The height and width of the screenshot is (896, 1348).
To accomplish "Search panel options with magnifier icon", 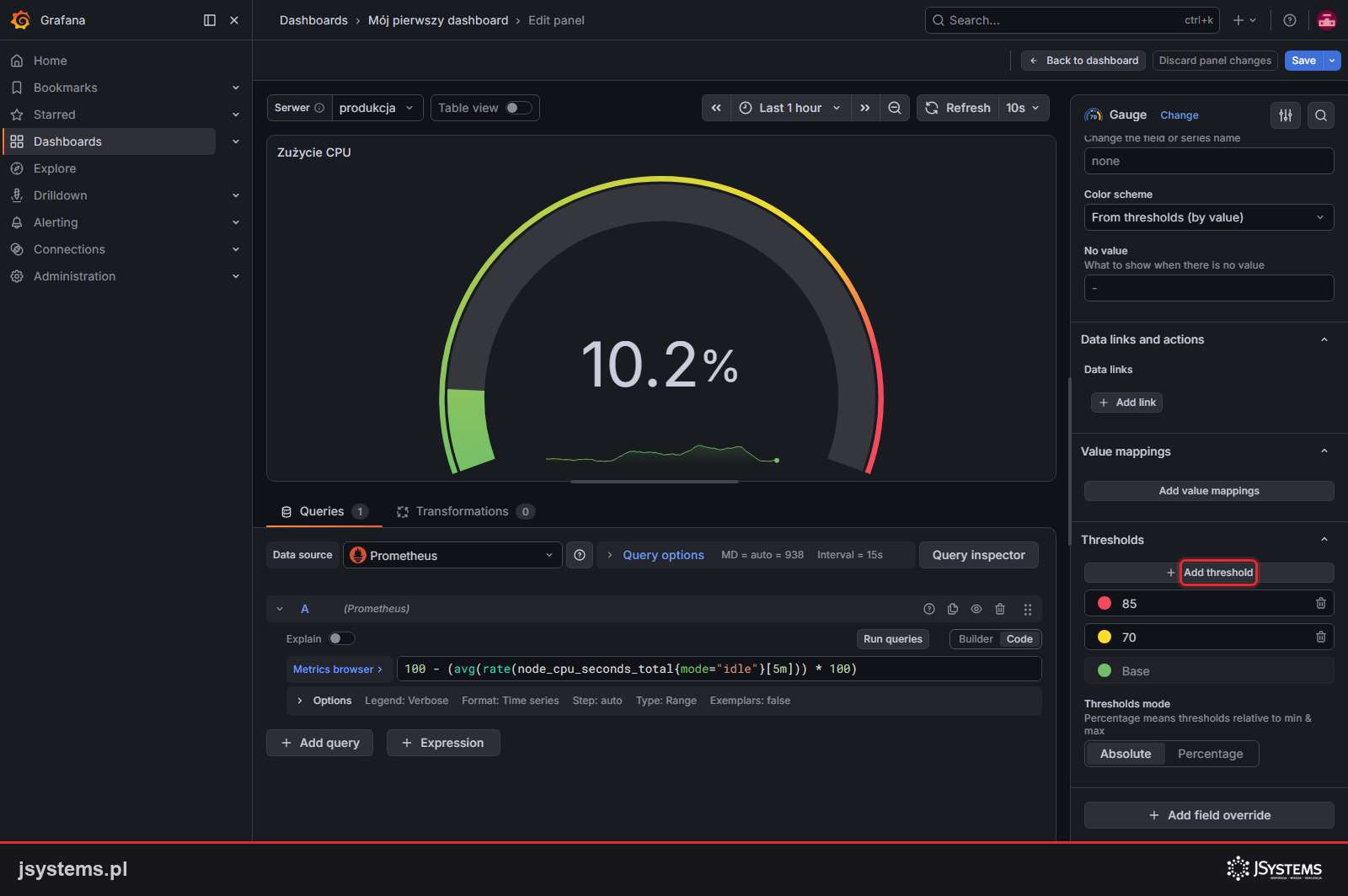I will tap(1321, 115).
